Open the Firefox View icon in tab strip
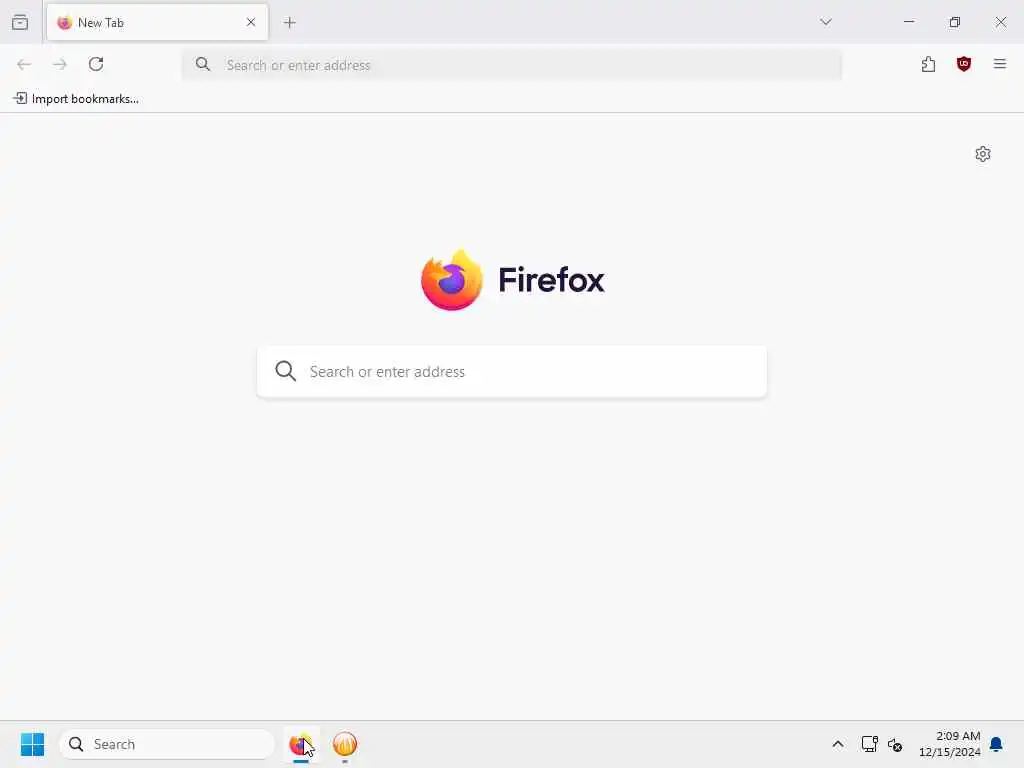 [x=20, y=22]
